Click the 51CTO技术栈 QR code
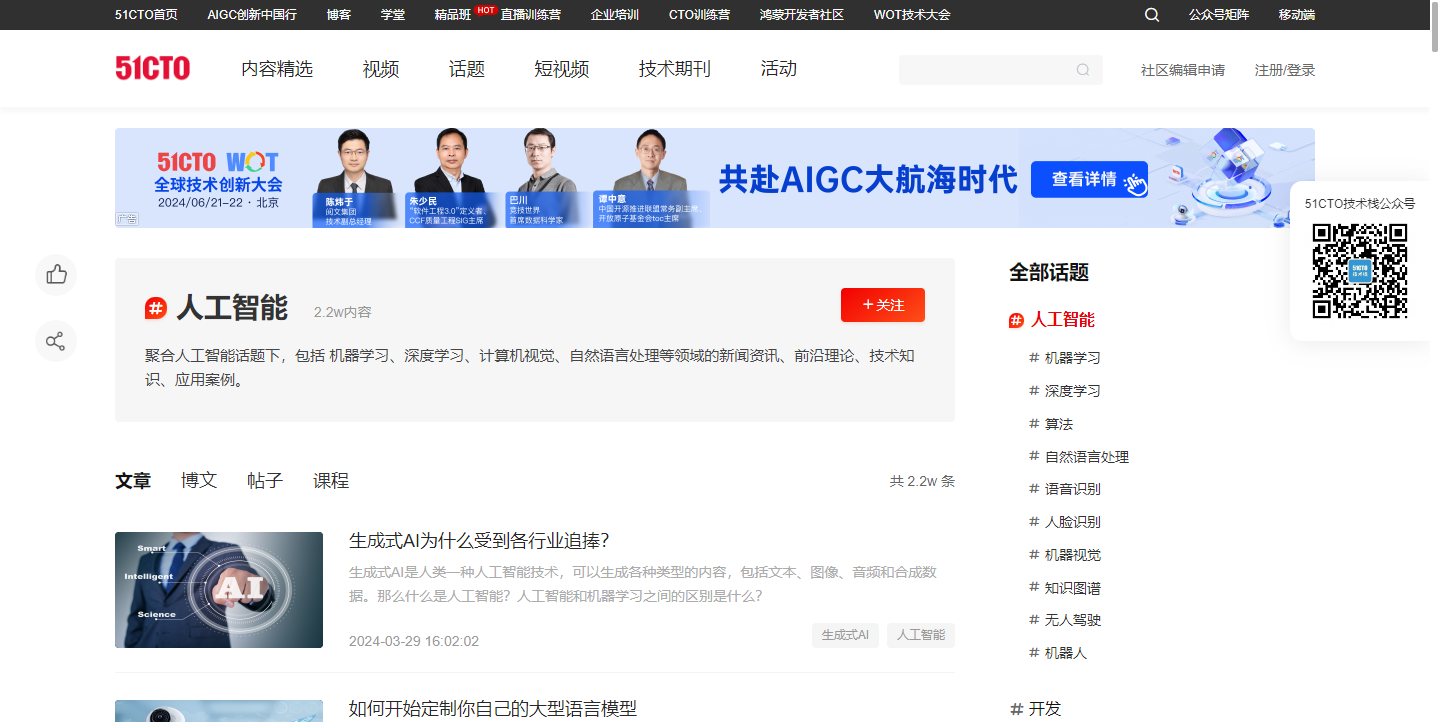 [x=1360, y=271]
